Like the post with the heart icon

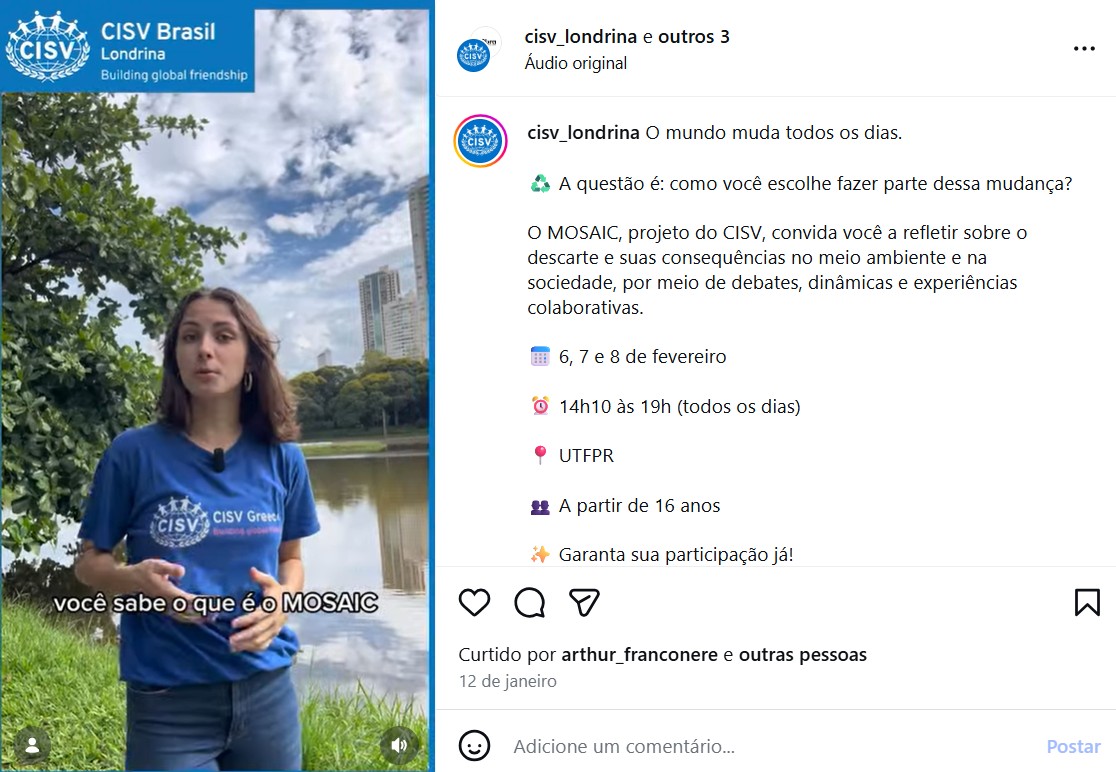pyautogui.click(x=474, y=603)
